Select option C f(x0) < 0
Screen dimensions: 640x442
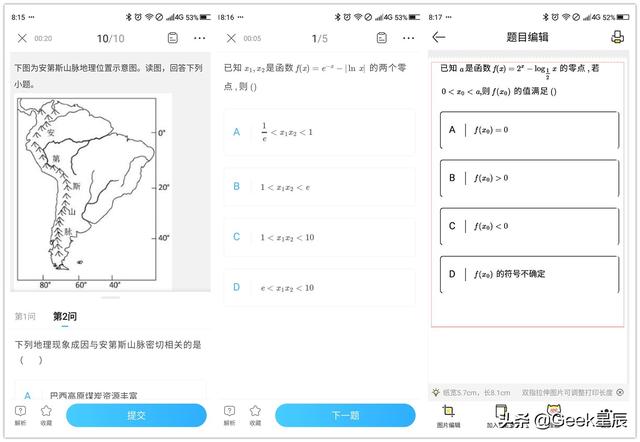(x=529, y=226)
